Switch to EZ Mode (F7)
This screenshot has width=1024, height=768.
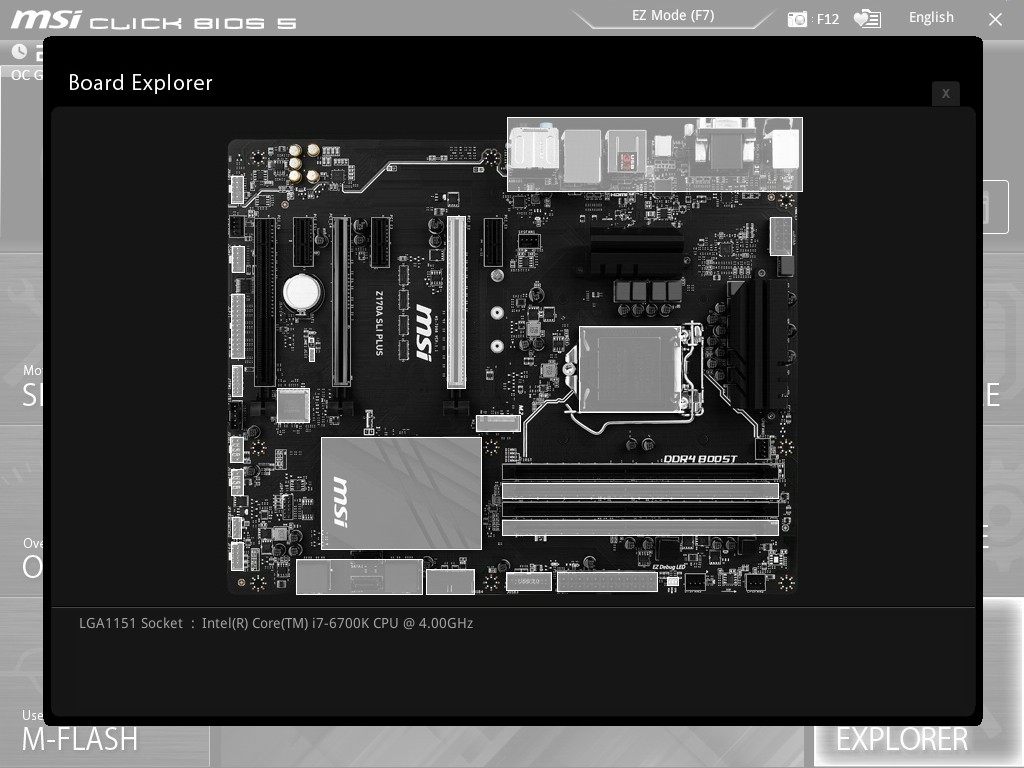coord(673,16)
